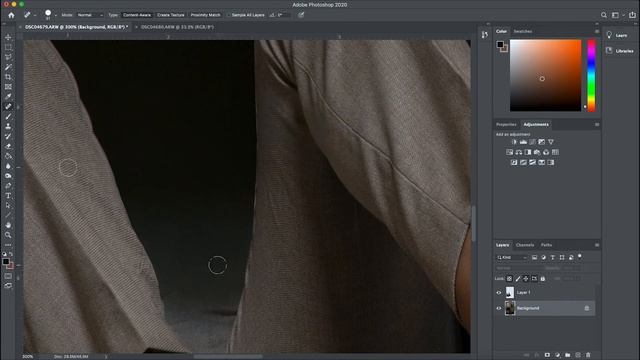This screenshot has height=360, width=640.
Task: Open the tool preset picker arrow
Action: [35, 15]
